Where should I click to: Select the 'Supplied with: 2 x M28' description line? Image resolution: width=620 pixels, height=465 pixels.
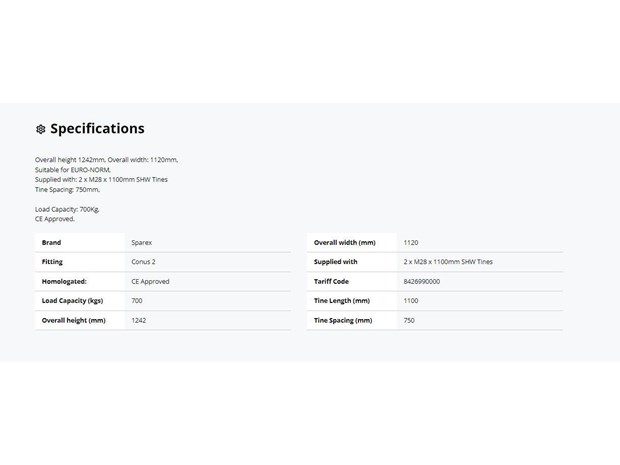pyautogui.click(x=101, y=180)
